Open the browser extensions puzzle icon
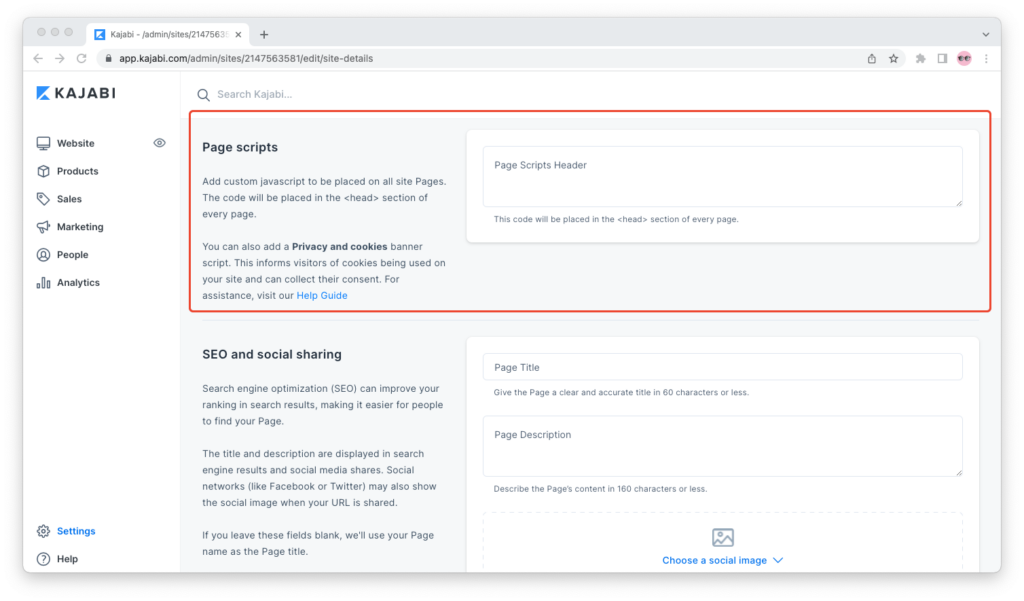Image resolution: width=1024 pixels, height=601 pixels. (921, 59)
